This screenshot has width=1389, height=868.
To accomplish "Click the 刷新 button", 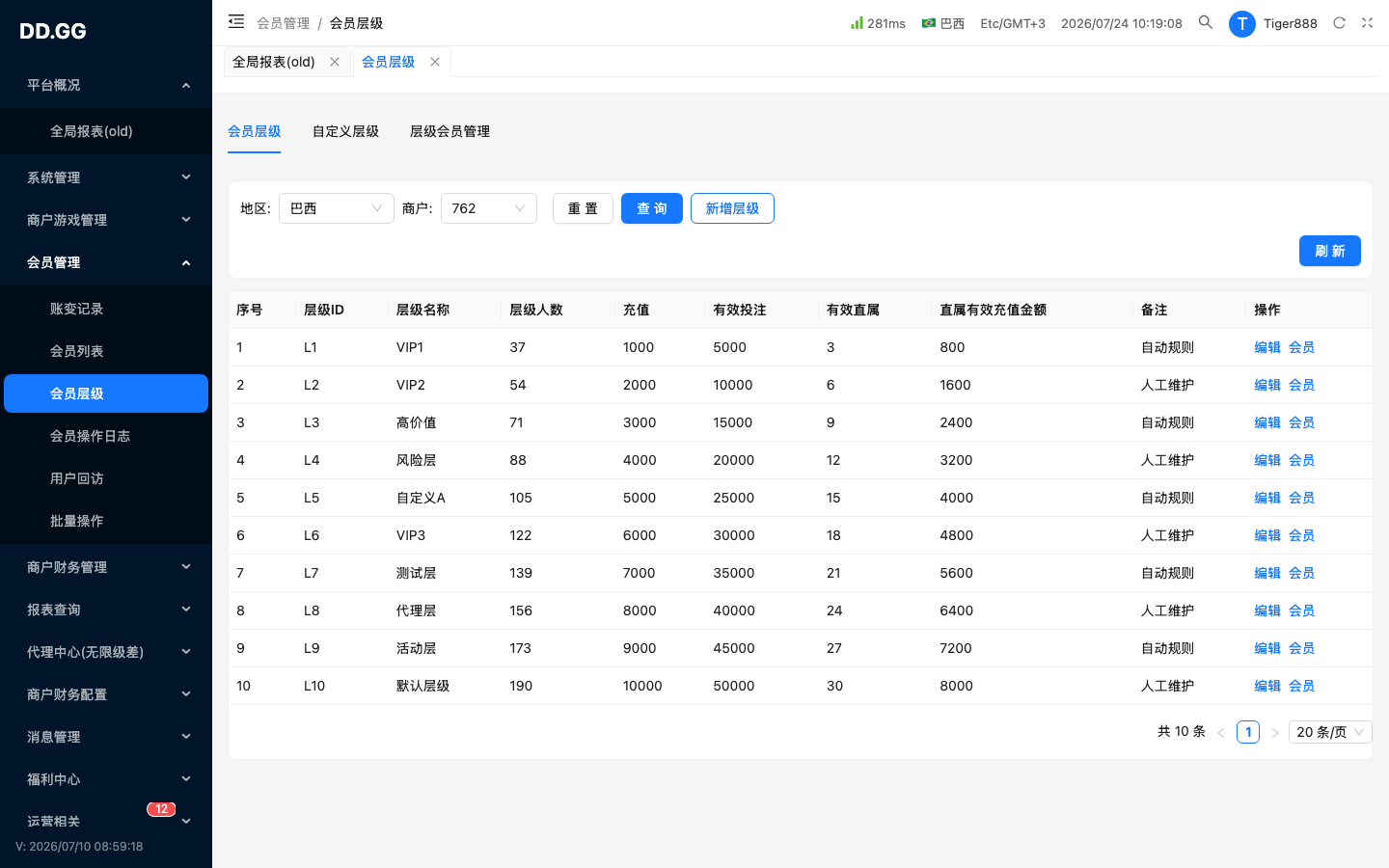I will pos(1330,251).
